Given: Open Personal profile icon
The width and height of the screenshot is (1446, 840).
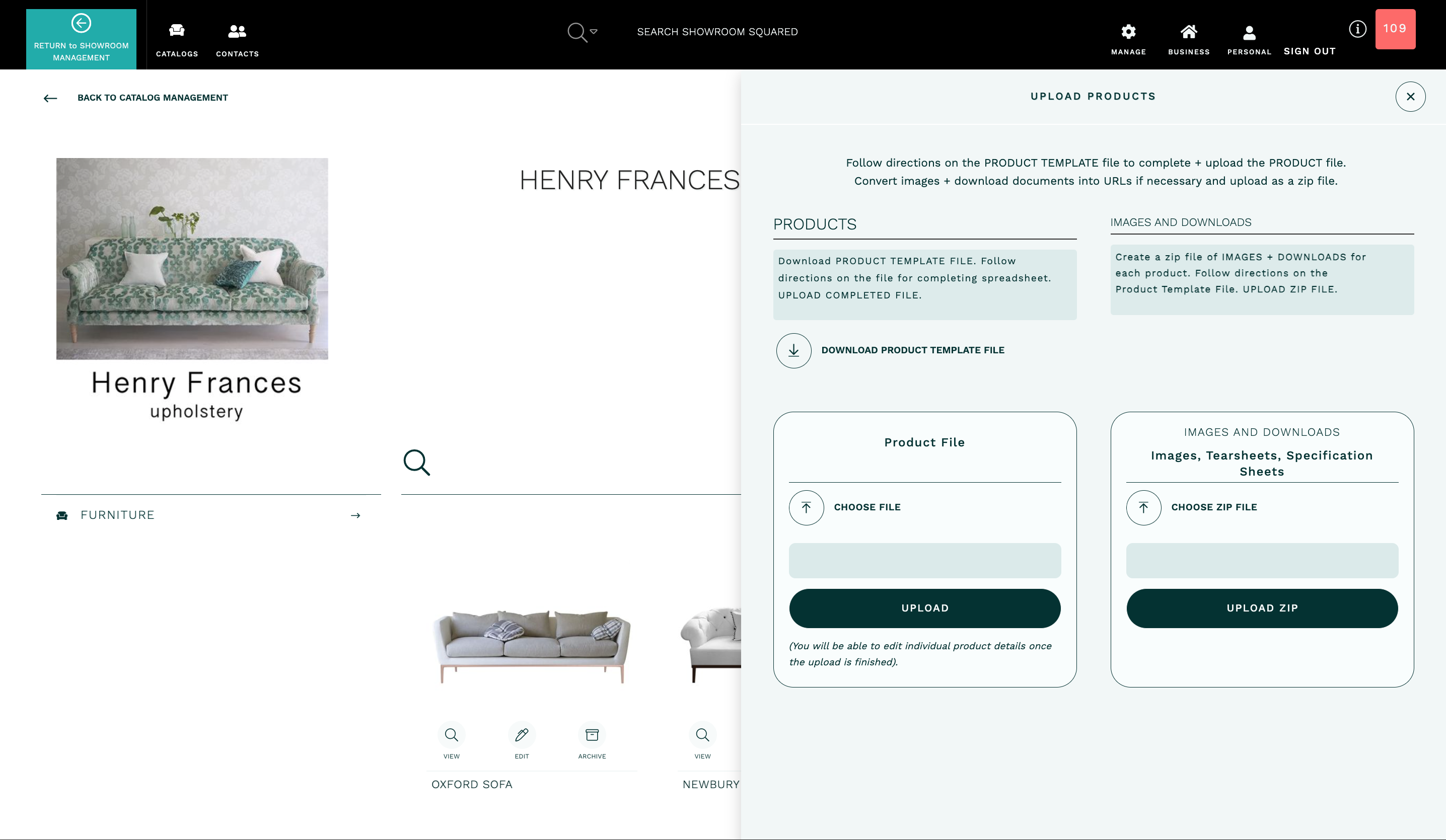Looking at the screenshot, I should pos(1249,33).
